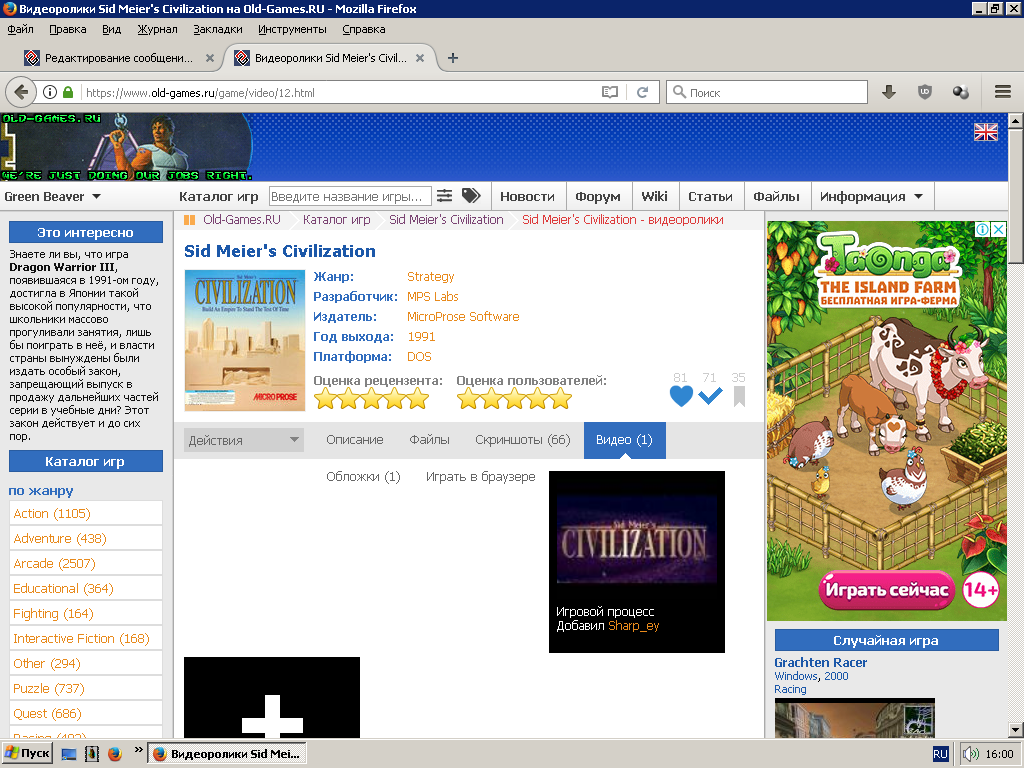The height and width of the screenshot is (768, 1024).
Task: Click the add video plus tile
Action: pyautogui.click(x=272, y=697)
